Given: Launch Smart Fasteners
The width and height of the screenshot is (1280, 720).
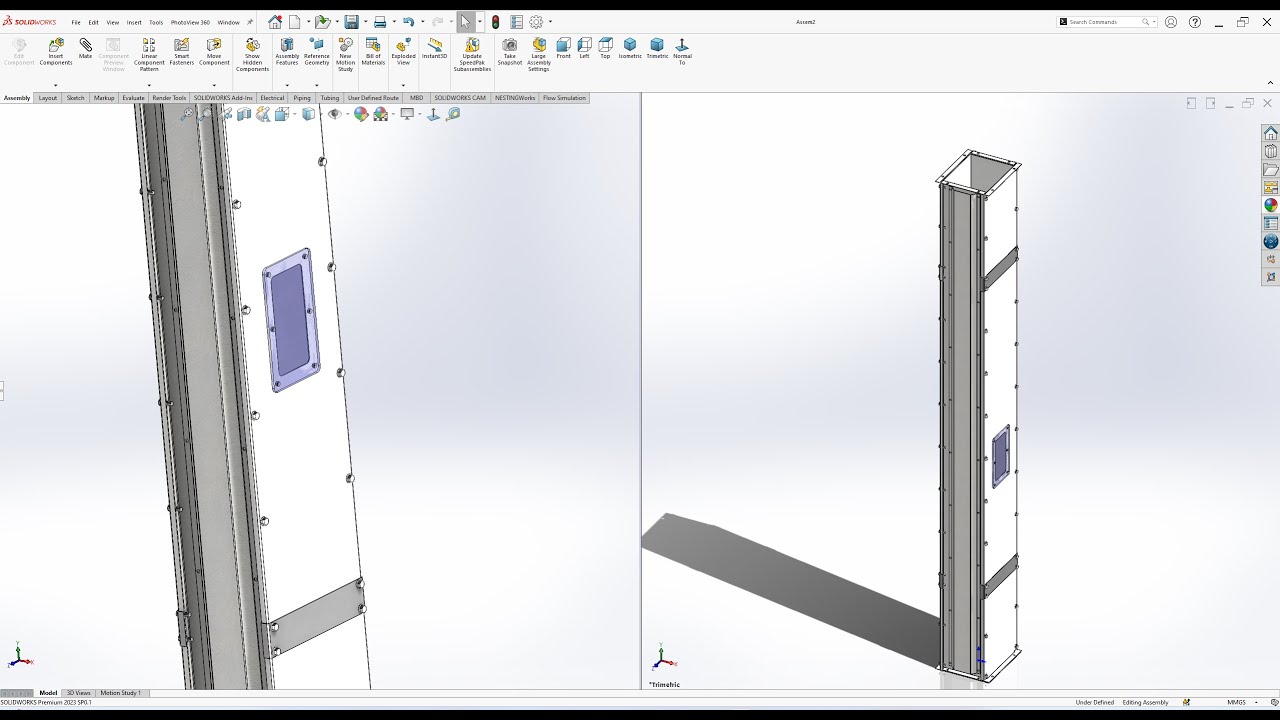Looking at the screenshot, I should (181, 52).
